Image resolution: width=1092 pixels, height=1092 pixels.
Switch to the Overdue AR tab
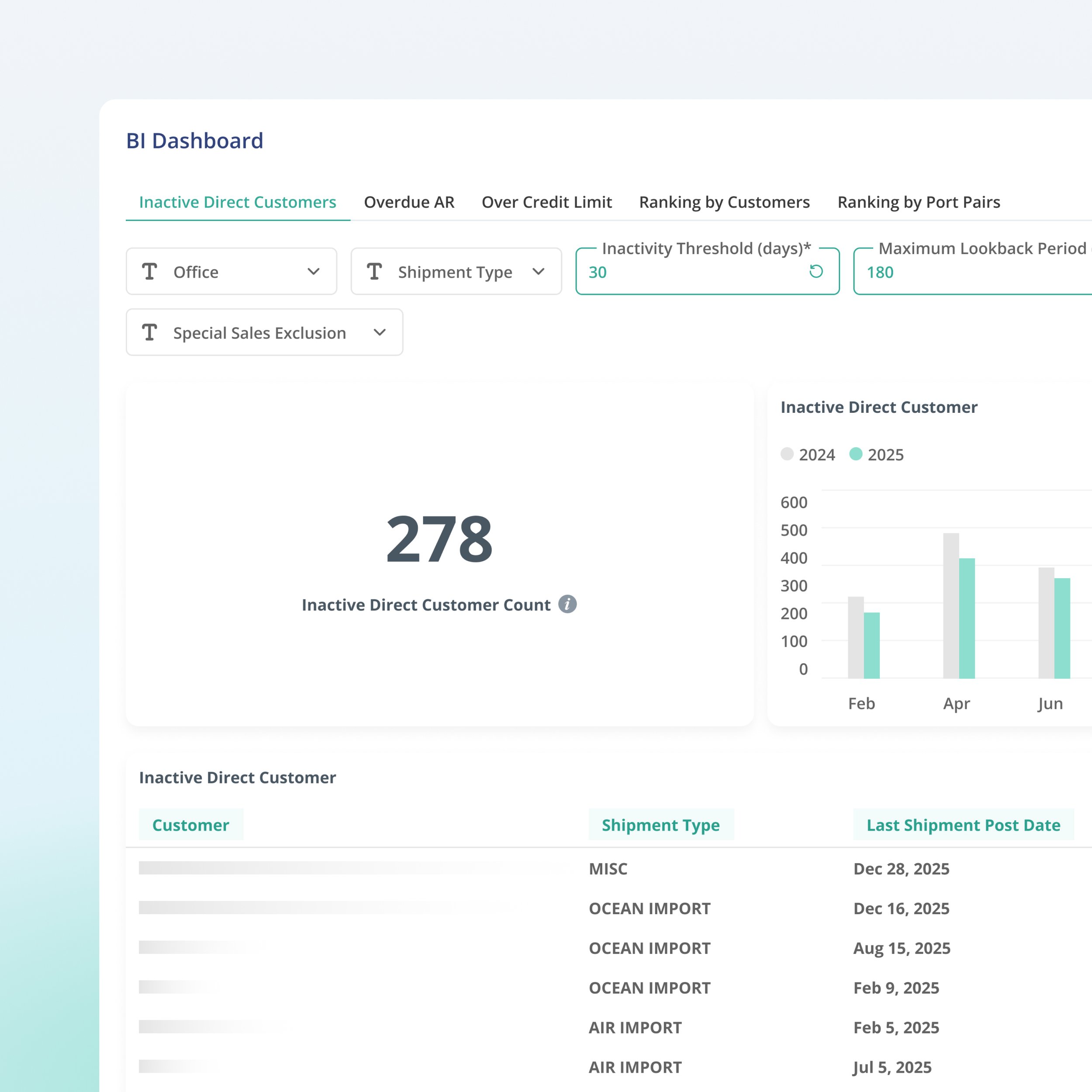409,202
